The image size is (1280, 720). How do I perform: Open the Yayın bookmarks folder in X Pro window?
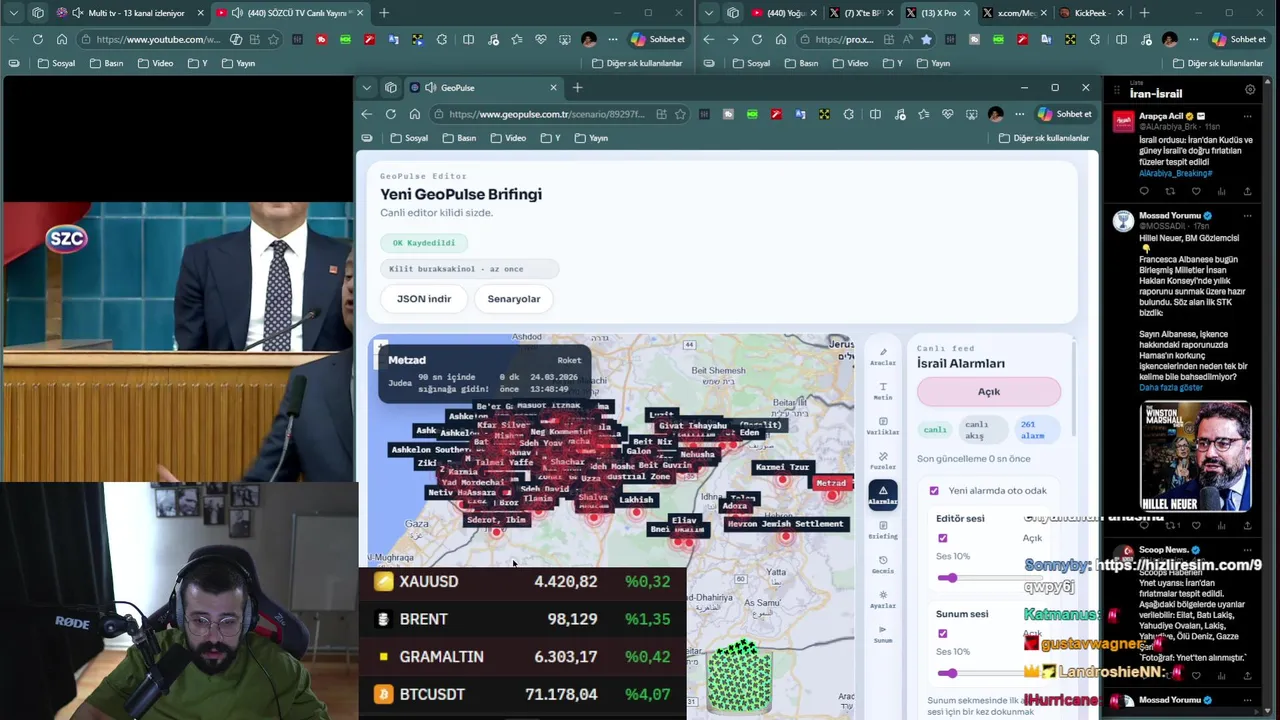(x=933, y=63)
